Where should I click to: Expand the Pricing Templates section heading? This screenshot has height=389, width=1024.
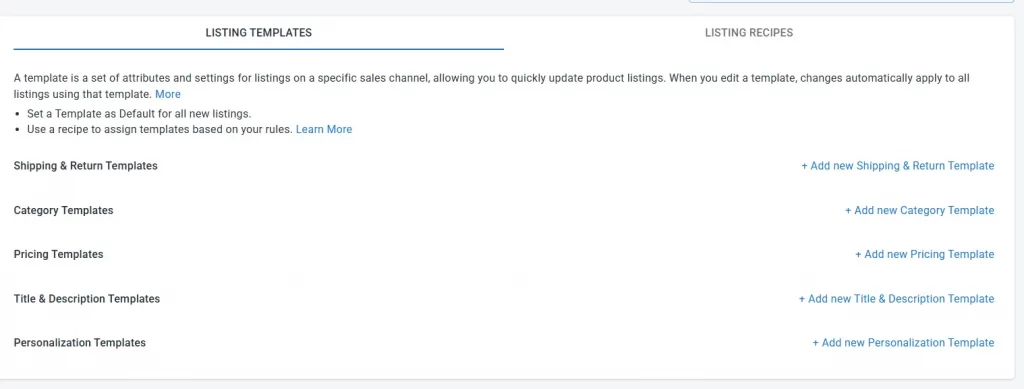click(58, 254)
